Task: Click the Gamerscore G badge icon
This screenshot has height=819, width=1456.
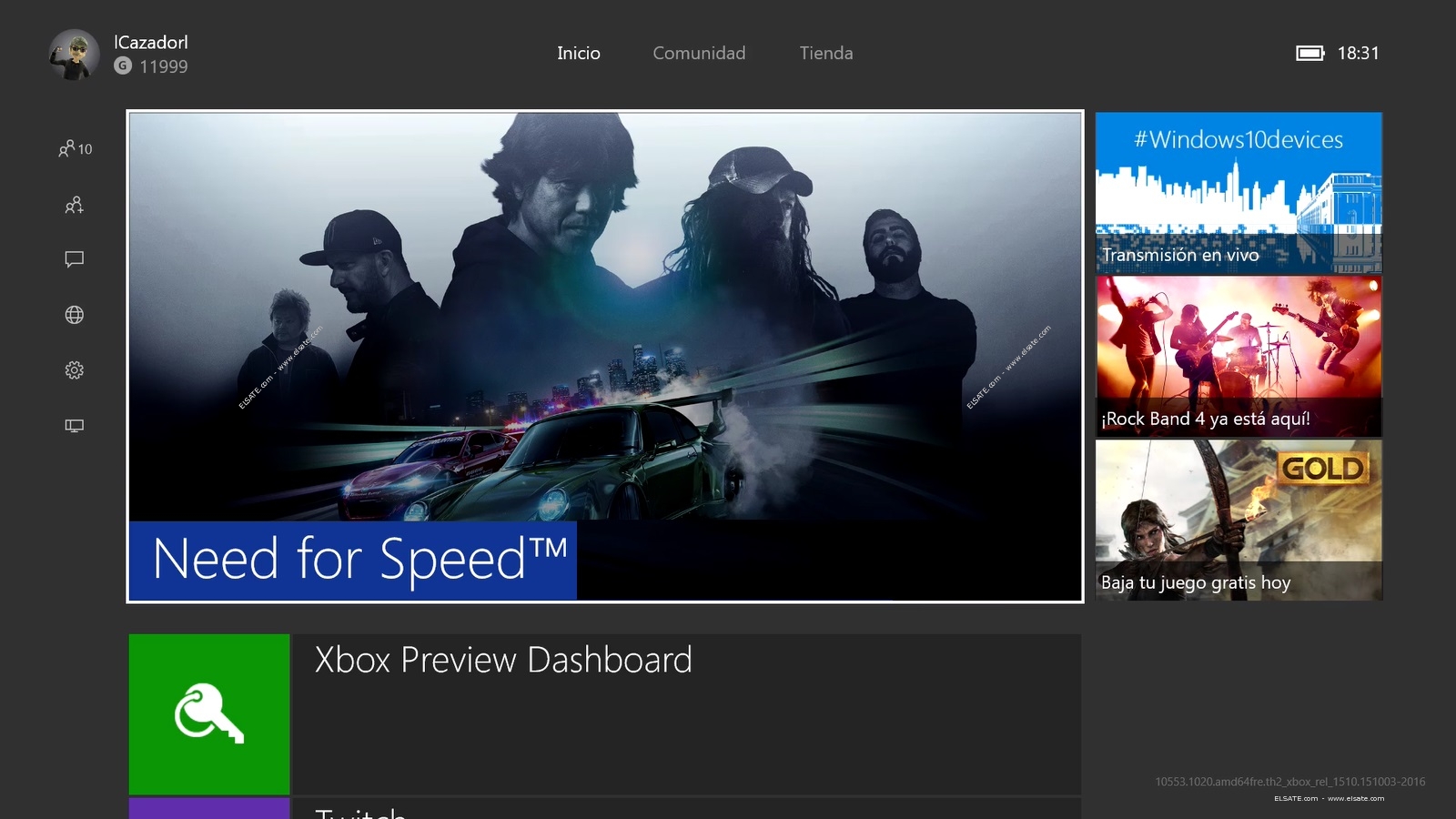Action: [123, 66]
